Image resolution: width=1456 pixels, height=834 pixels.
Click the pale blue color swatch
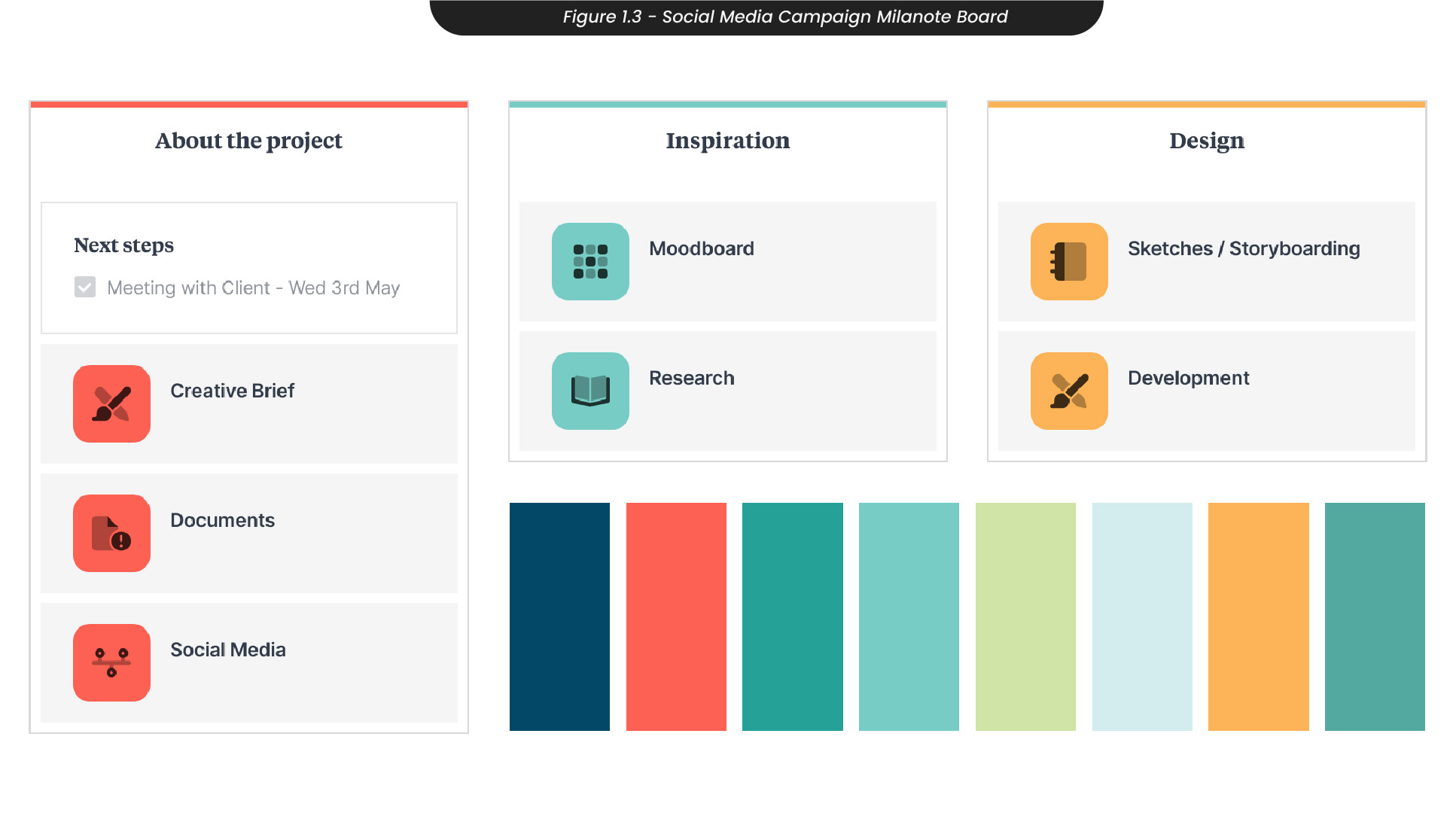1142,616
